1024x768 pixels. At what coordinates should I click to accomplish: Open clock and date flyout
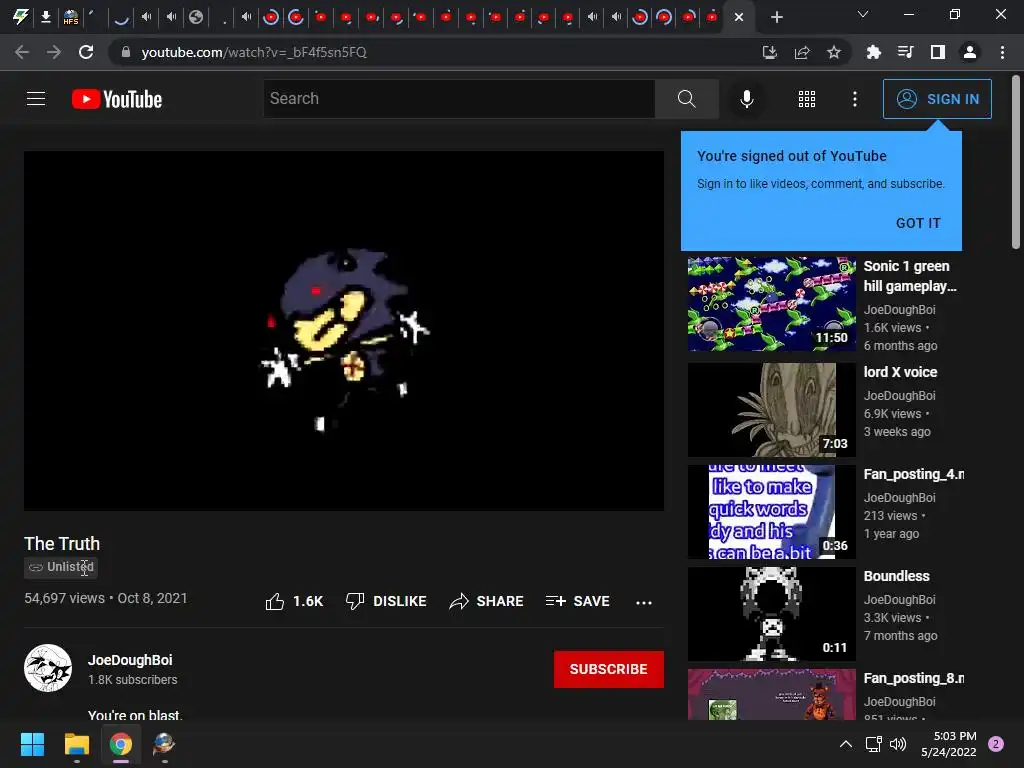click(x=949, y=744)
